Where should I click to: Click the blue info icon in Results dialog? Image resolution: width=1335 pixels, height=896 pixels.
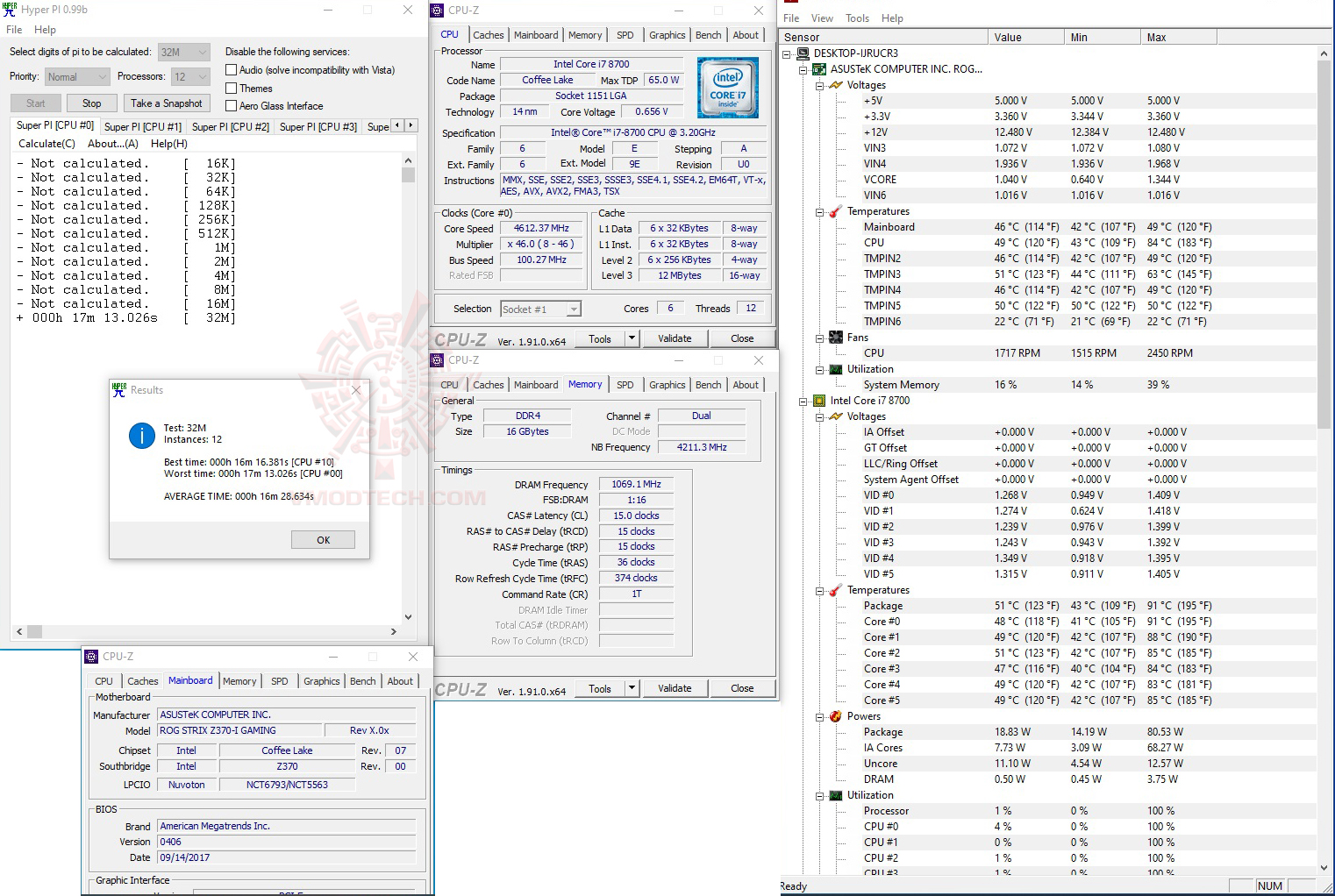(141, 435)
